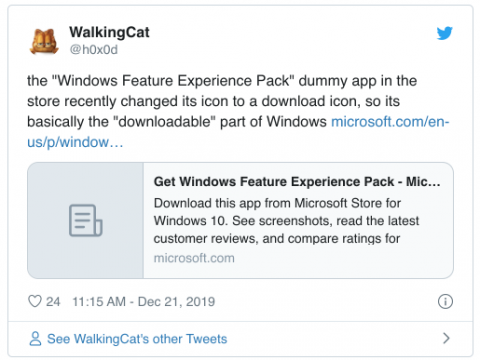The width and height of the screenshot is (480, 360).
Task: Expand other tweets with the right chevron
Action: (446, 338)
